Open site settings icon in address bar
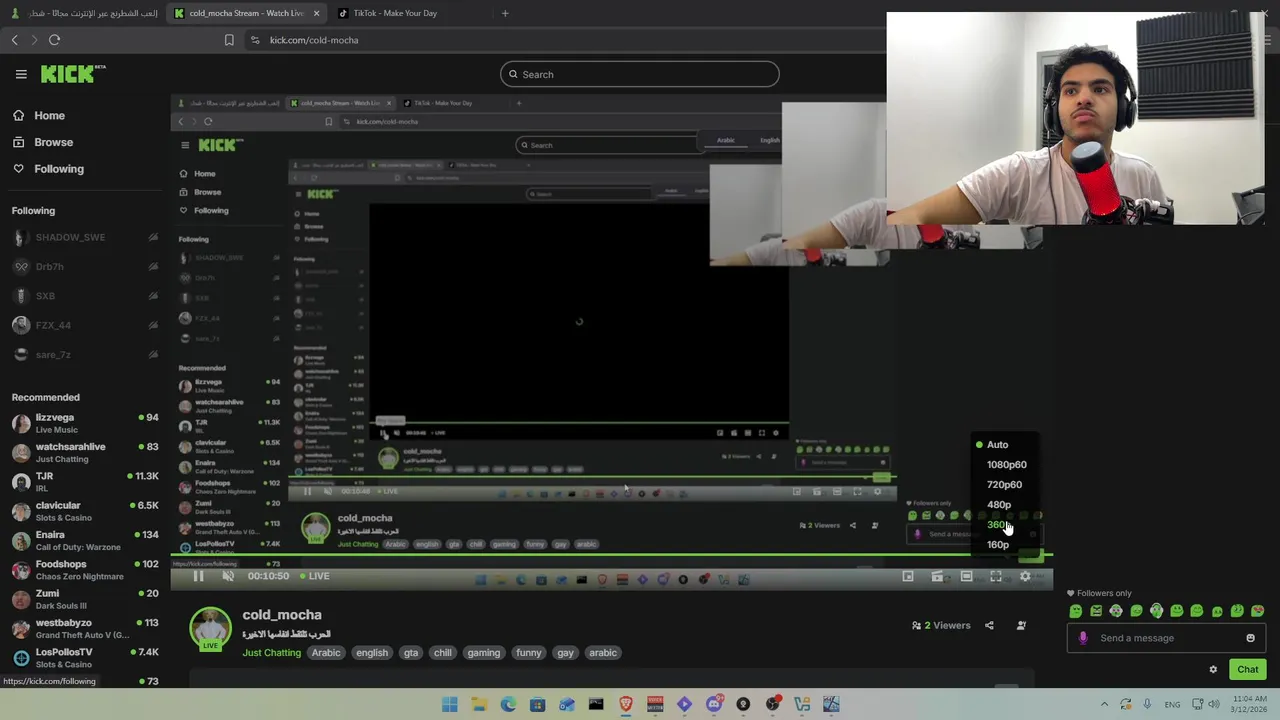Image resolution: width=1280 pixels, height=720 pixels. (x=255, y=40)
